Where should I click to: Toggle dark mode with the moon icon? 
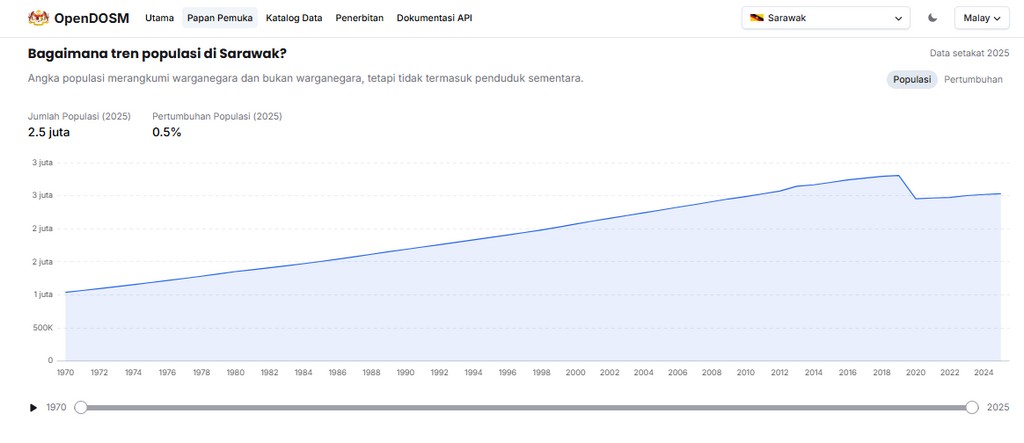coord(933,18)
